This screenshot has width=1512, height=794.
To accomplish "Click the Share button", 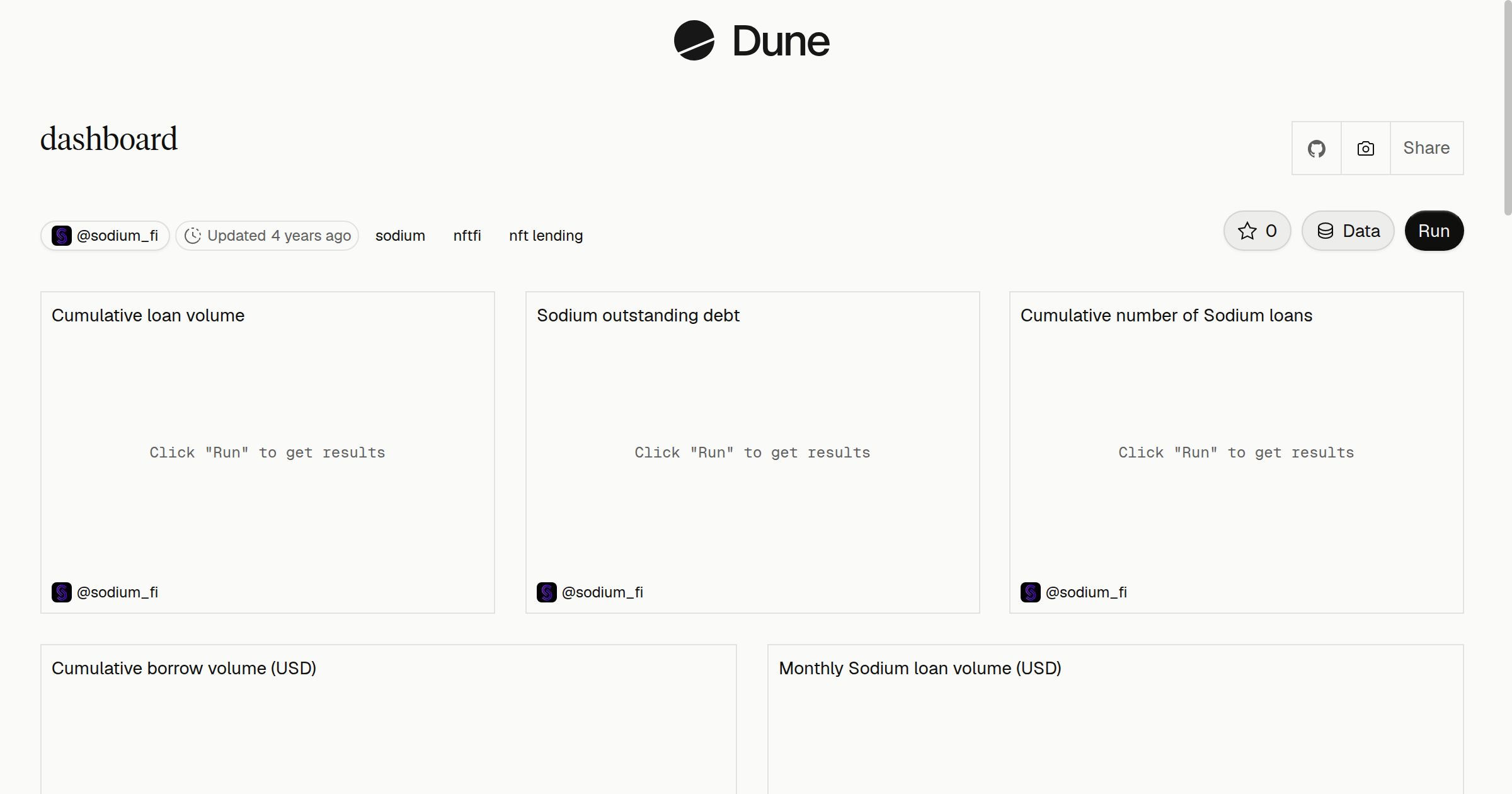I will point(1426,148).
